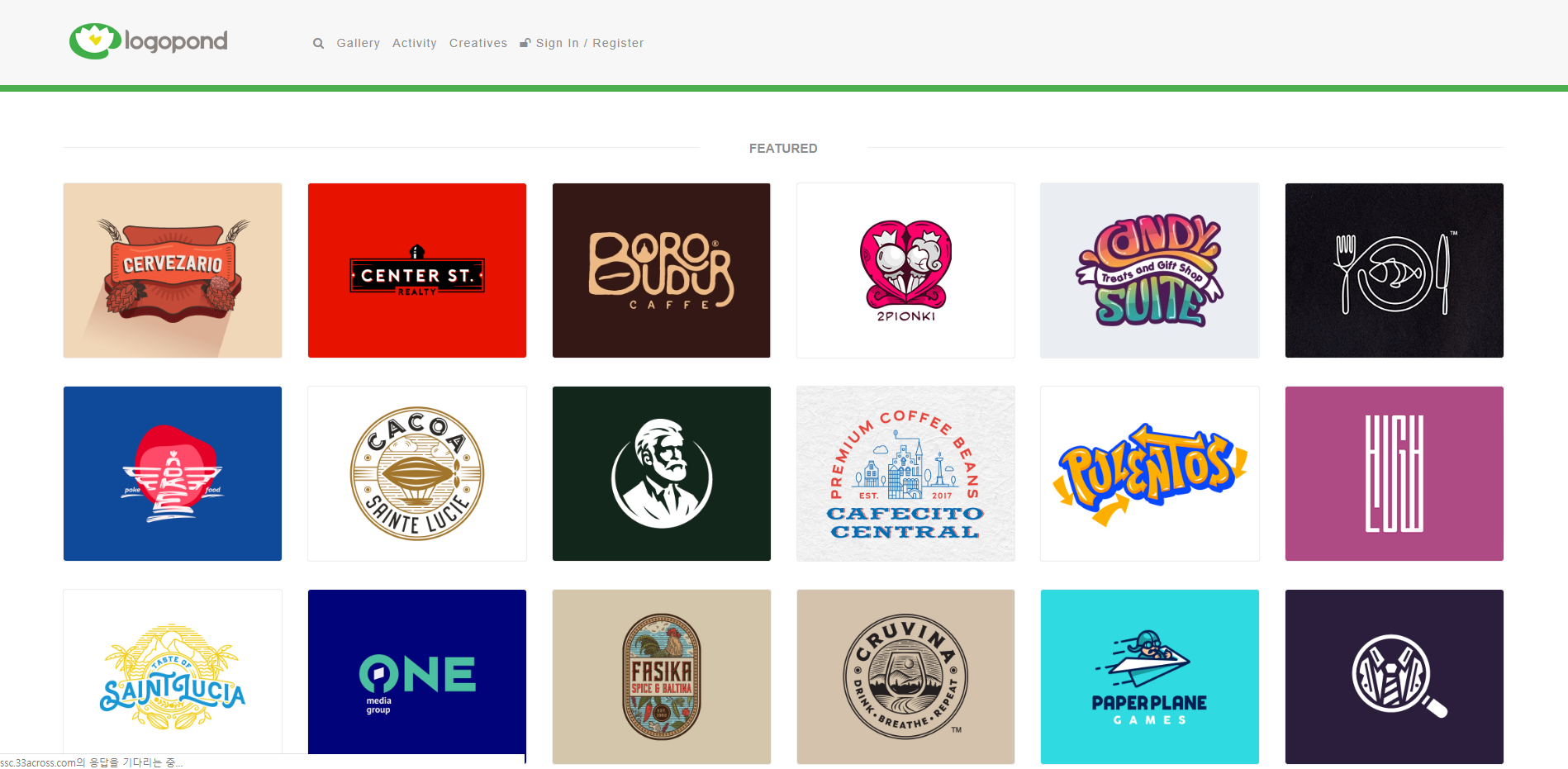The height and width of the screenshot is (769, 1568).
Task: Click the FEATURED section heading
Action: (x=783, y=149)
